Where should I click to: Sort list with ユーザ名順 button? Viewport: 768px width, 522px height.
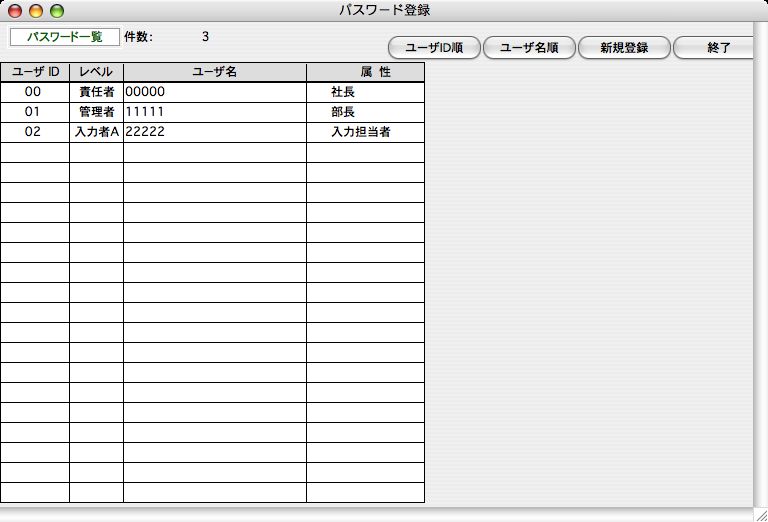pos(528,48)
